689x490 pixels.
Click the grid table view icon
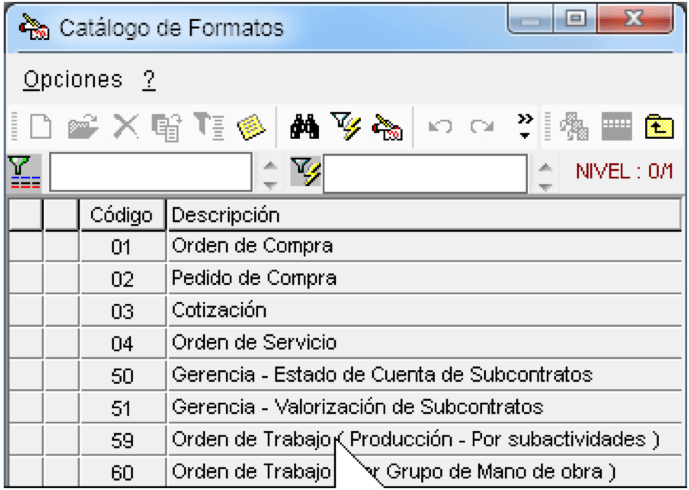click(616, 127)
